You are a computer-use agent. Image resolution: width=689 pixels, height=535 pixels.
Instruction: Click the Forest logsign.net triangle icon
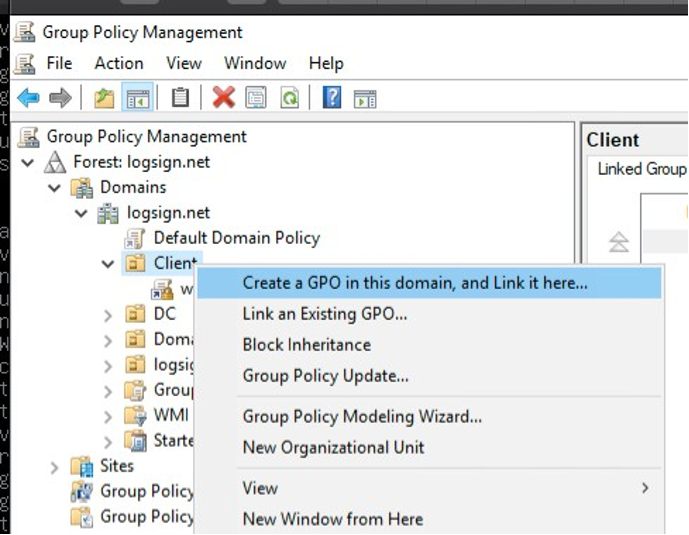55,162
